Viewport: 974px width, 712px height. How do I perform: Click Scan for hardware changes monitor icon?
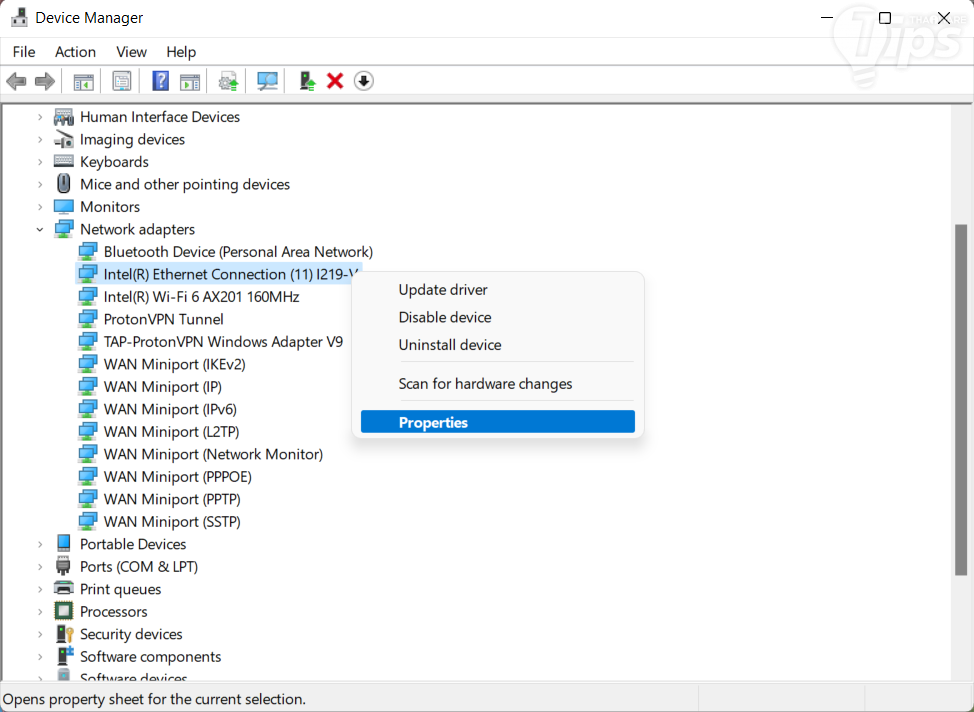(267, 81)
